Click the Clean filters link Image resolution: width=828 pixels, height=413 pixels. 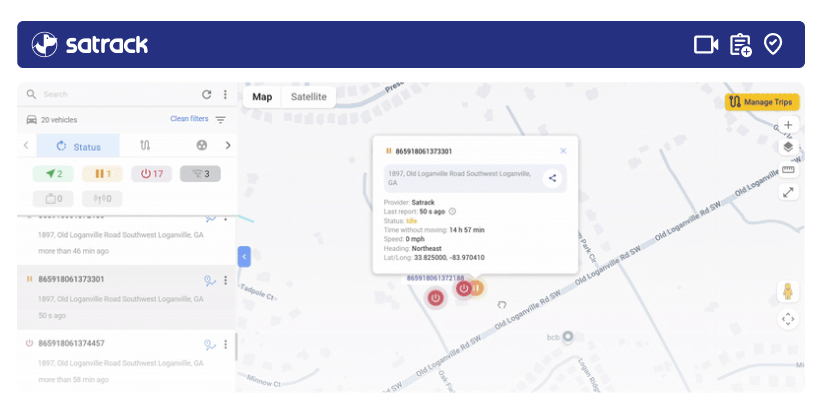click(189, 119)
